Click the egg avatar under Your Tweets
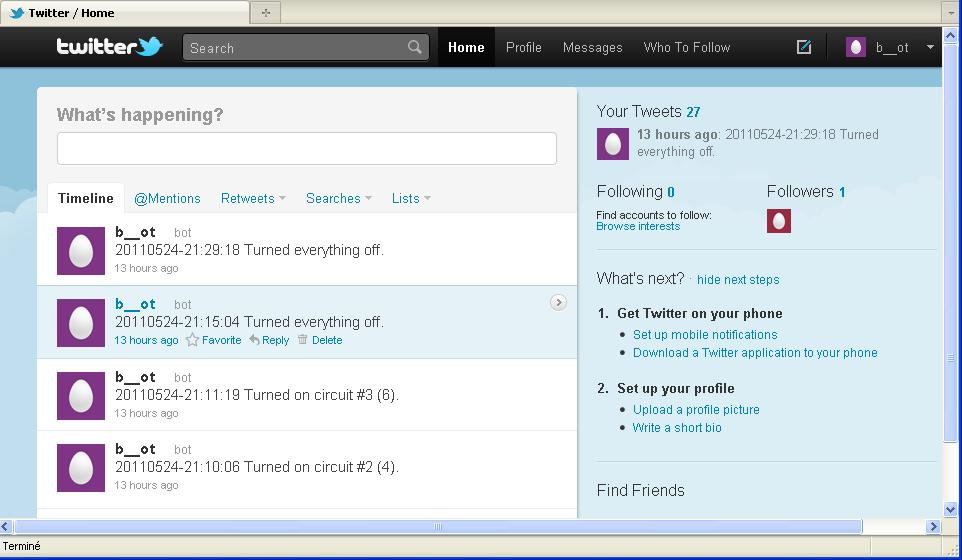The image size is (962, 560). coord(613,144)
